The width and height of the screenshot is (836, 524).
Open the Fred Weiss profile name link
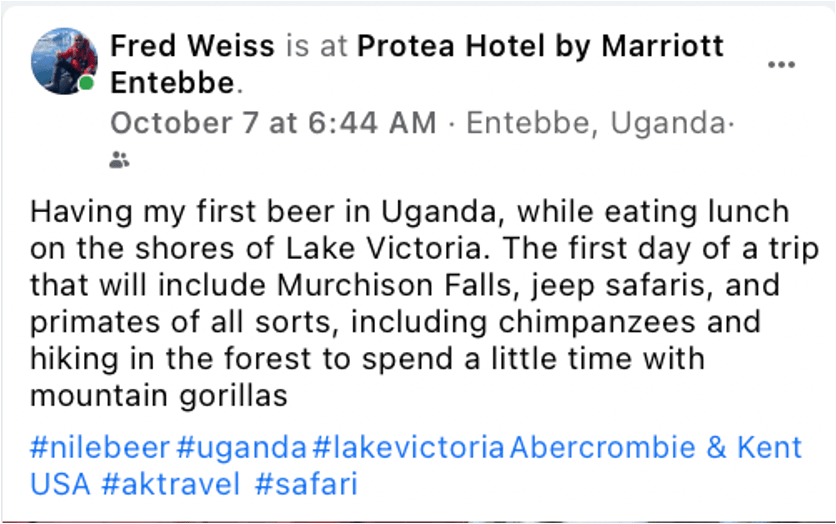click(191, 45)
